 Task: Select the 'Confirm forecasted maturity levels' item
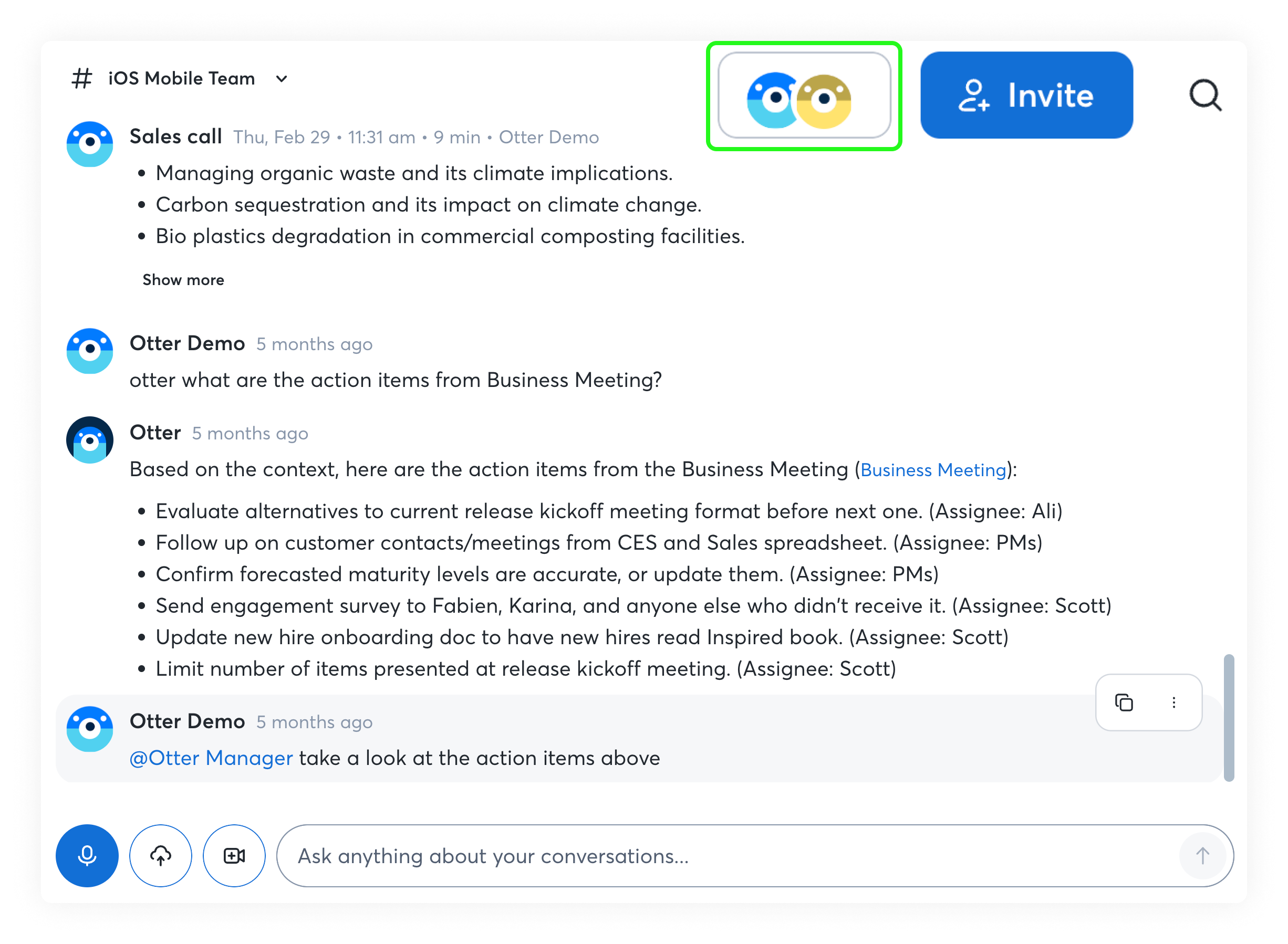[547, 574]
